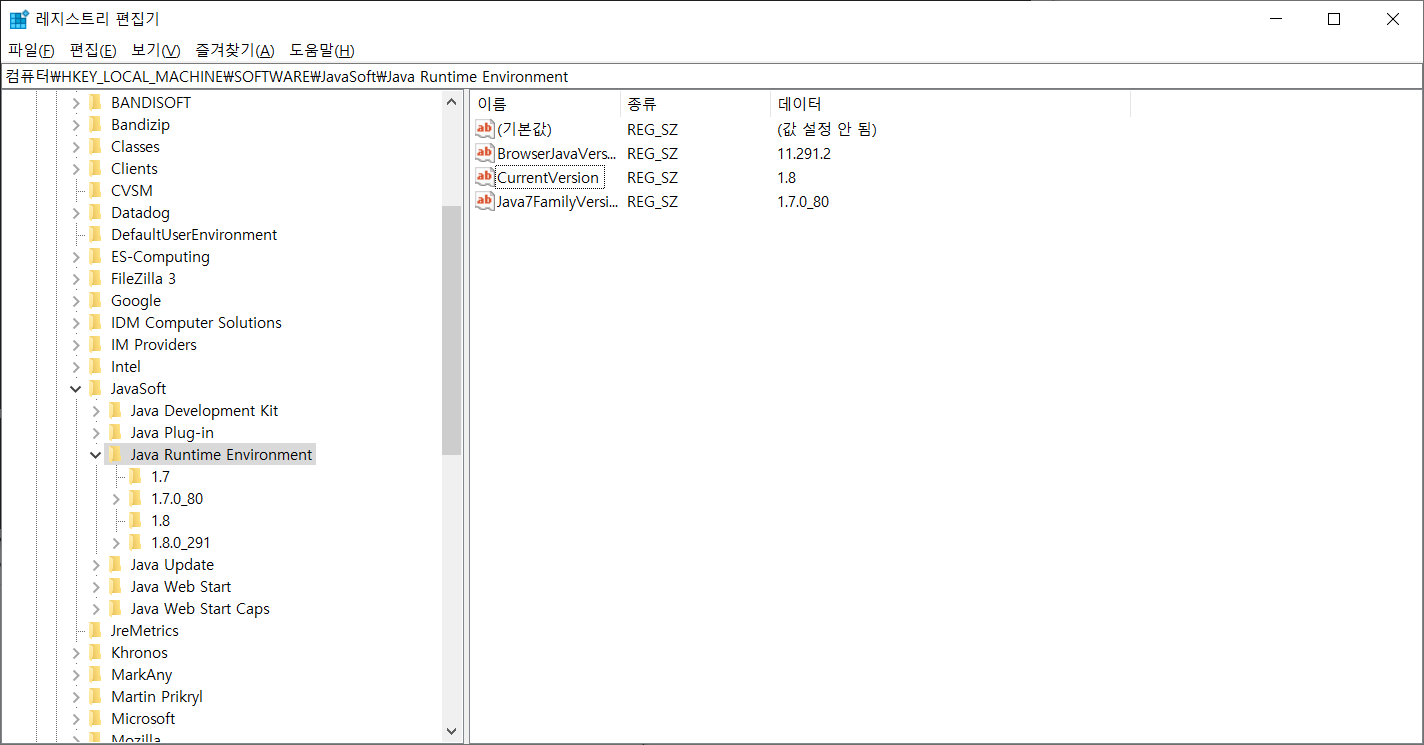Image resolution: width=1424 pixels, height=745 pixels.
Task: Select the 1.7.0_80 subkey label
Action: [x=177, y=498]
